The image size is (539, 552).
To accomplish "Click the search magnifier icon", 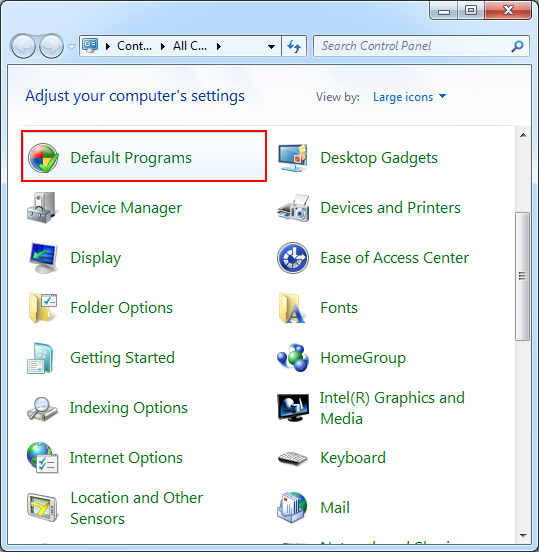I will pyautogui.click(x=517, y=46).
